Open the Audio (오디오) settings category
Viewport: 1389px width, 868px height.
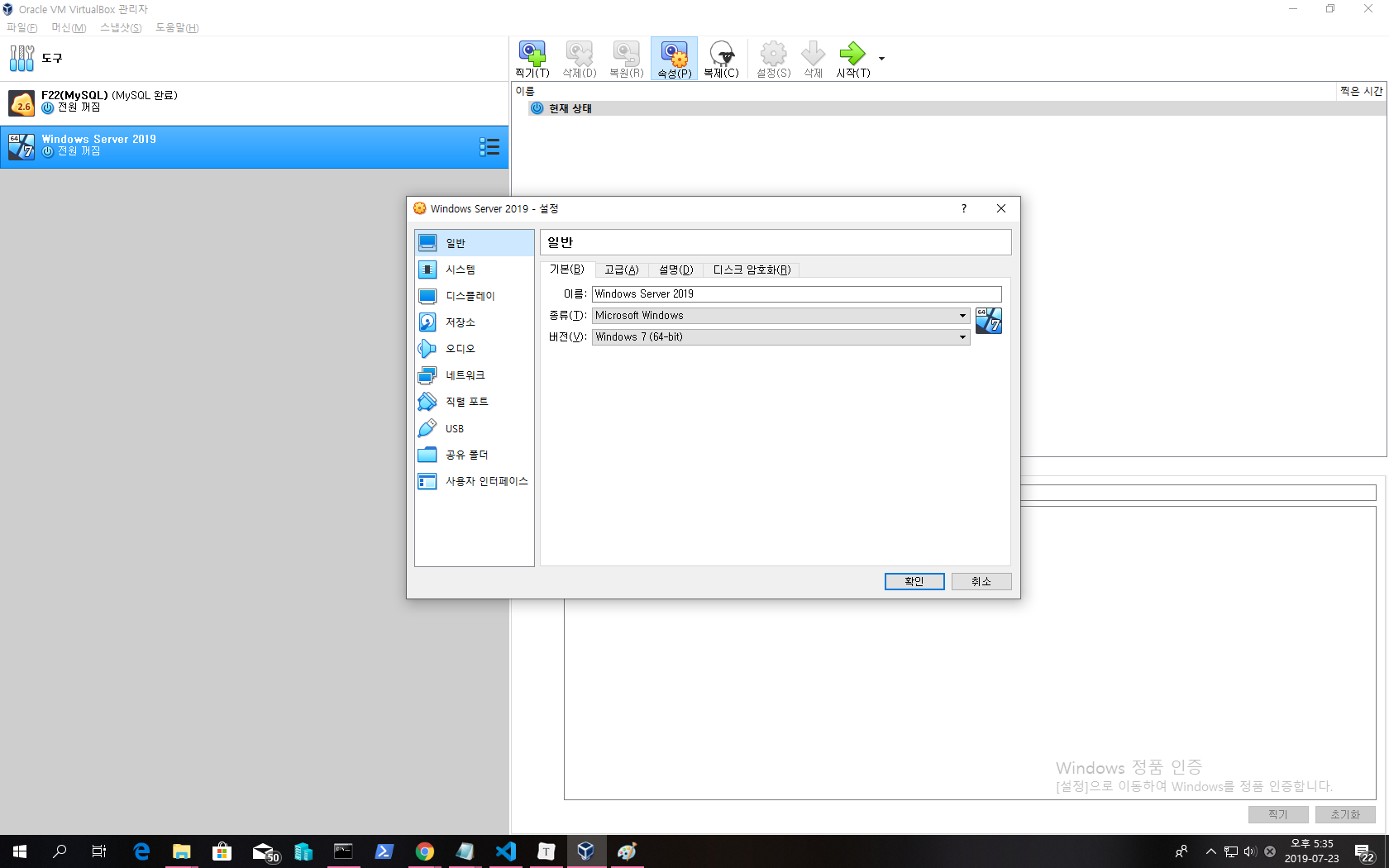474,349
